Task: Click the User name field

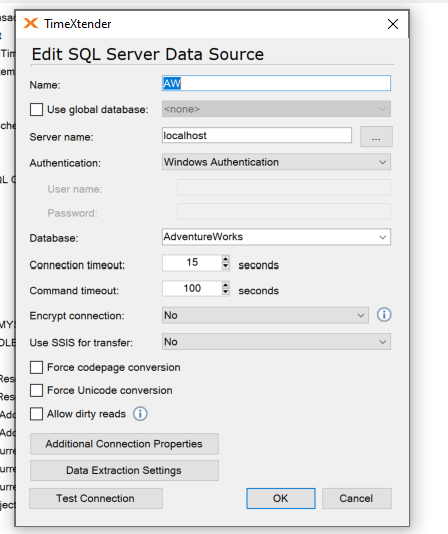Action: click(x=284, y=188)
